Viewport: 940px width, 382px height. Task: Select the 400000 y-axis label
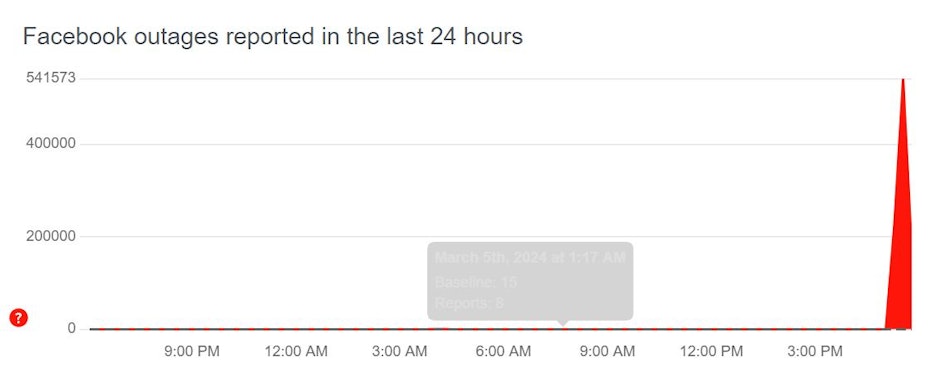[x=50, y=144]
